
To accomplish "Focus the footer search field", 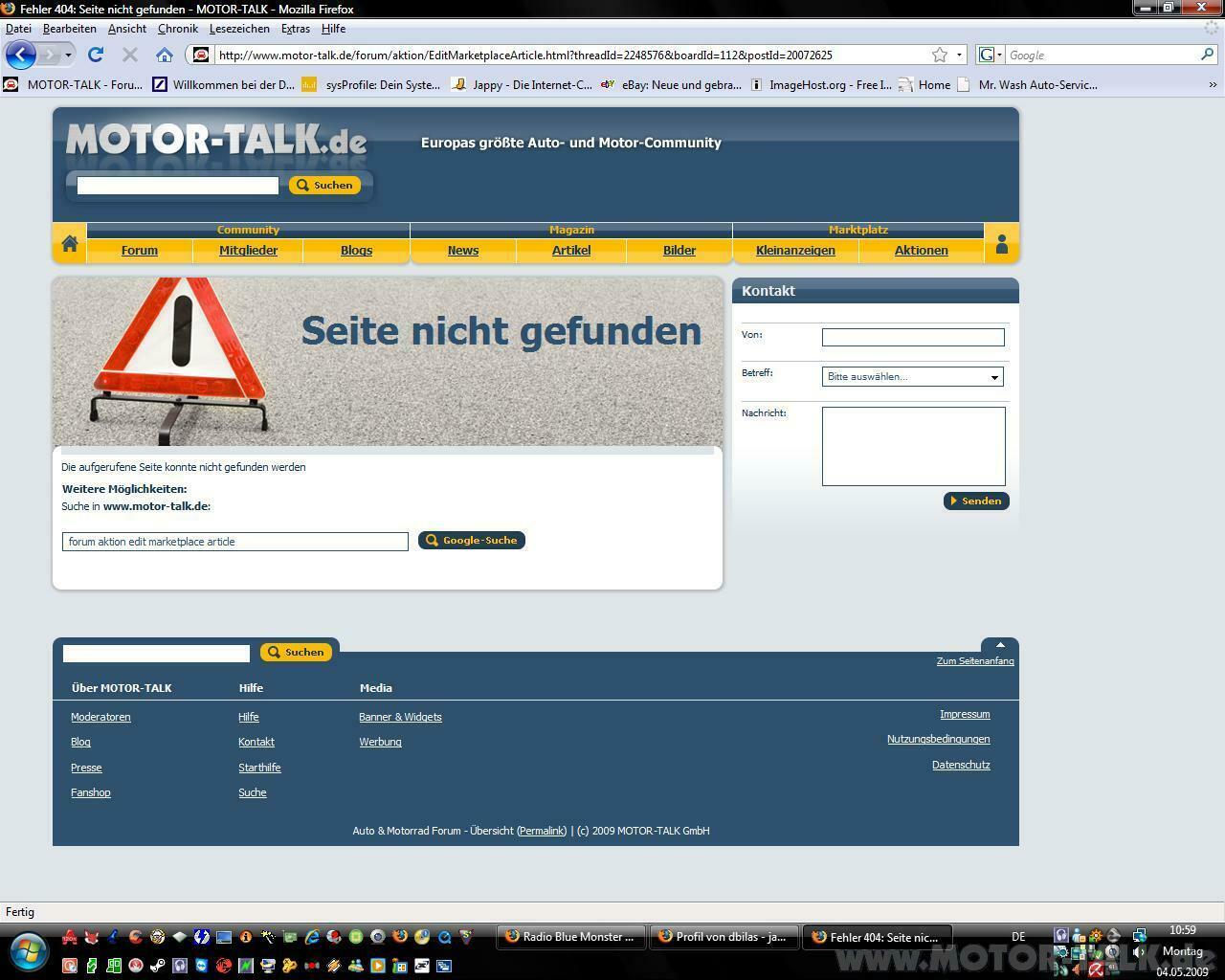I will click(x=156, y=654).
